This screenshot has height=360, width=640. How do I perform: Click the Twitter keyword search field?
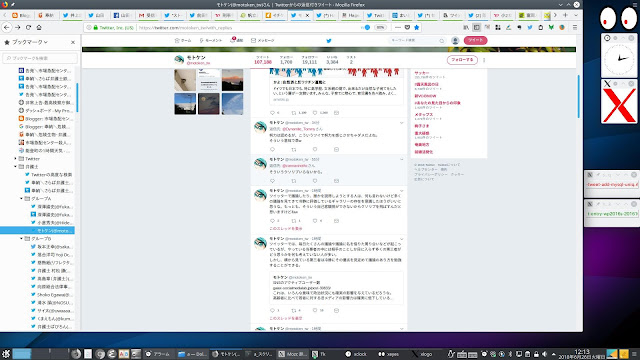pyautogui.click(x=417, y=40)
